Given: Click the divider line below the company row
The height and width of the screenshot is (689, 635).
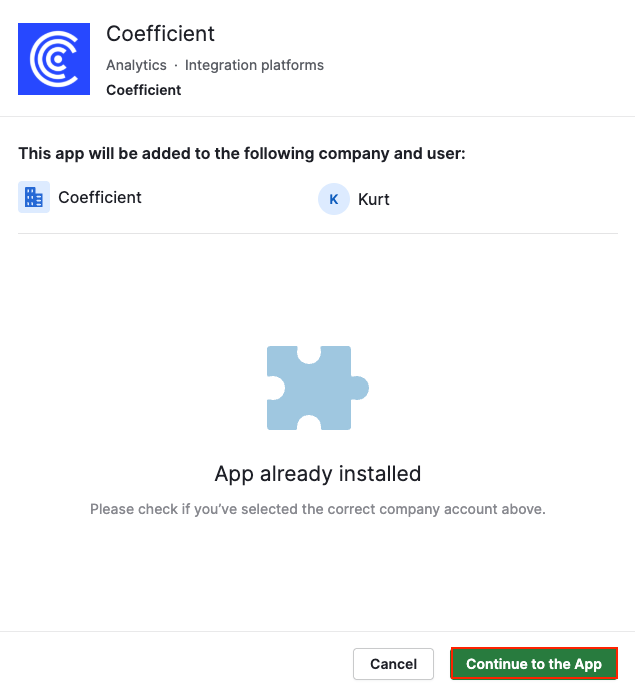Looking at the screenshot, I should pos(318,234).
